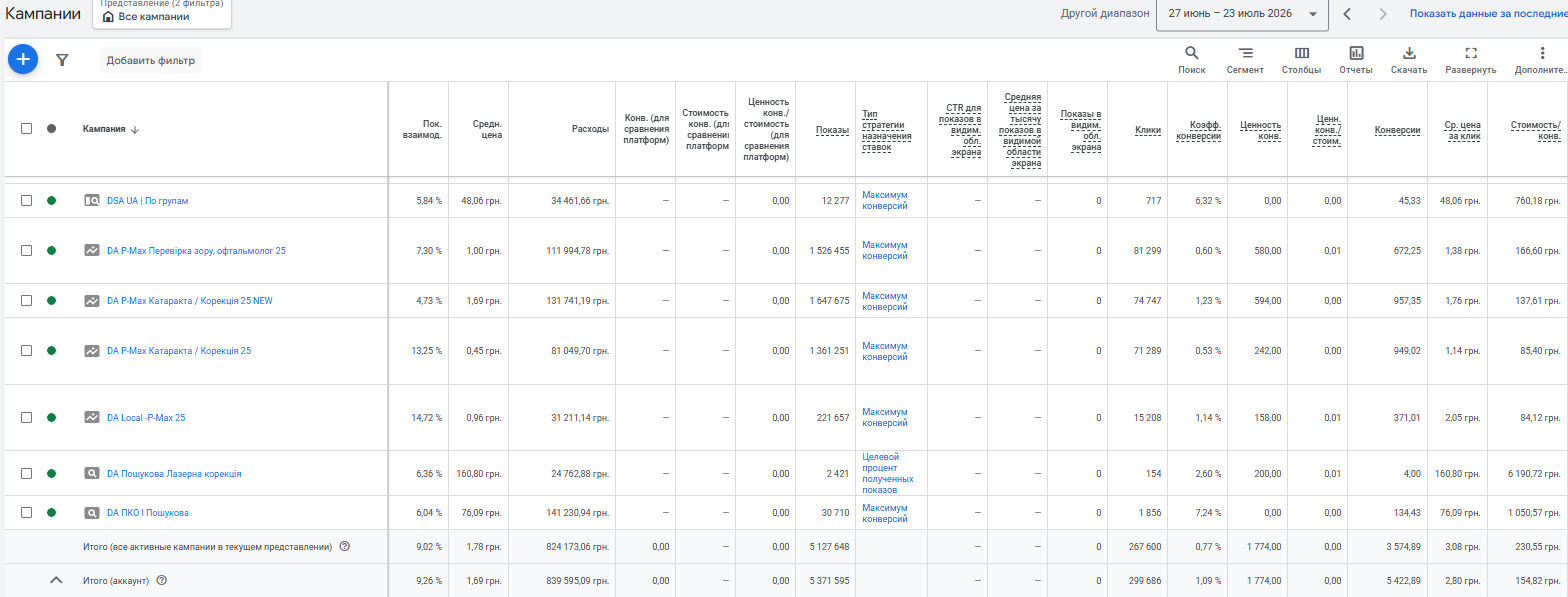Click the house icon in Все кампании
The height and width of the screenshot is (597, 1568).
pyautogui.click(x=108, y=17)
